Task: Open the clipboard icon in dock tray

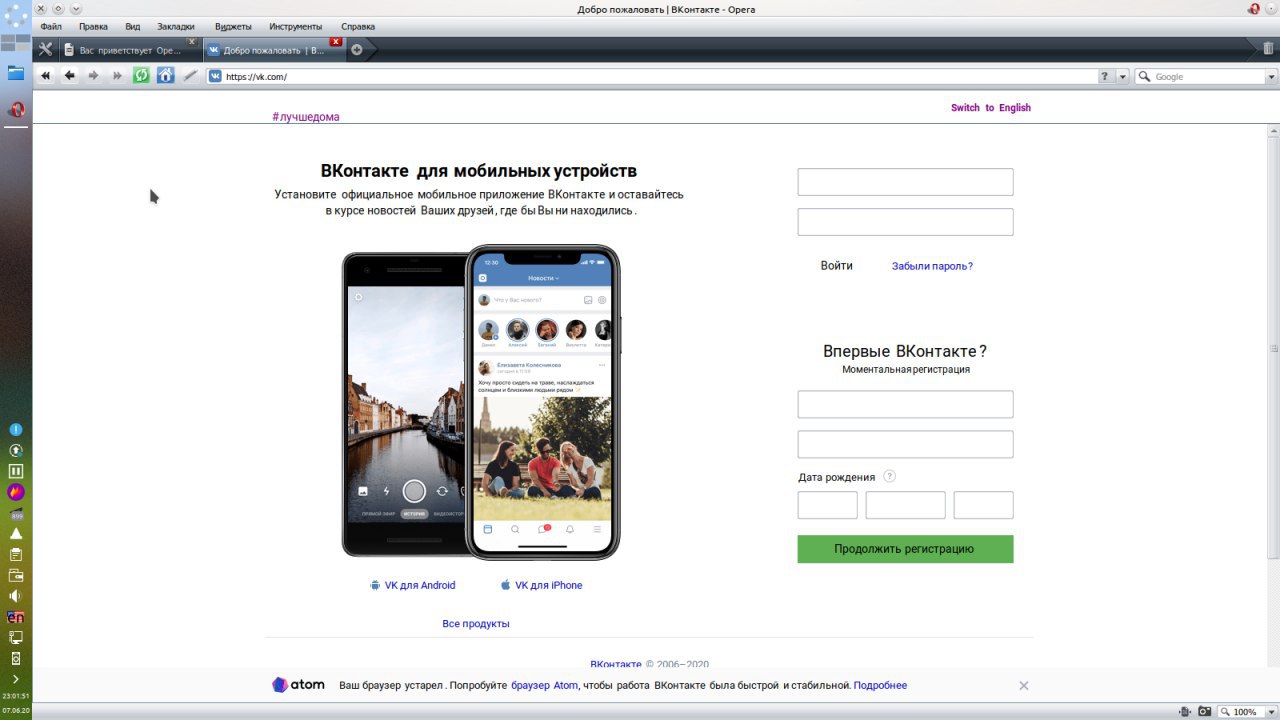Action: pyautogui.click(x=16, y=555)
